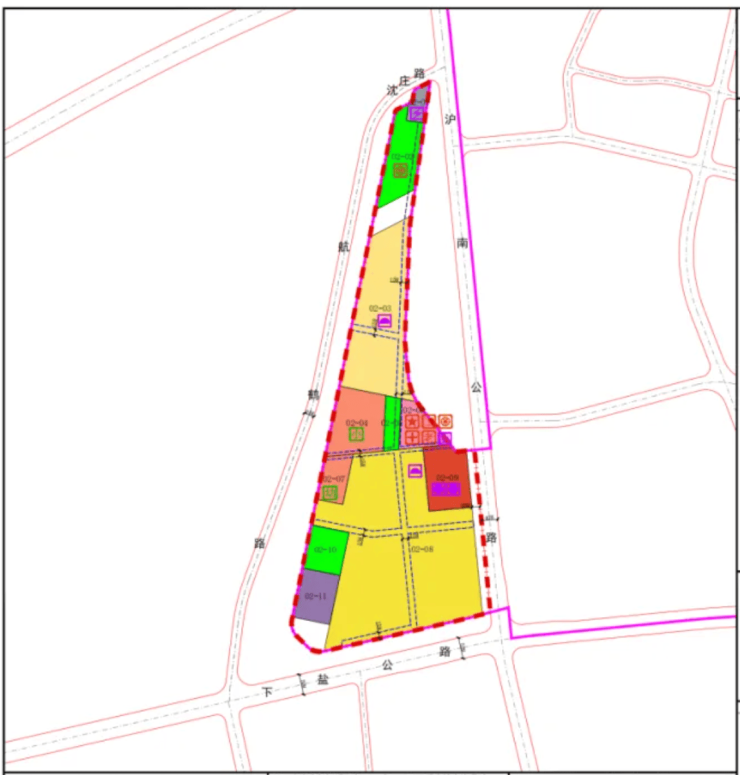Select the green parcel labeled 02-10

[x=328, y=550]
